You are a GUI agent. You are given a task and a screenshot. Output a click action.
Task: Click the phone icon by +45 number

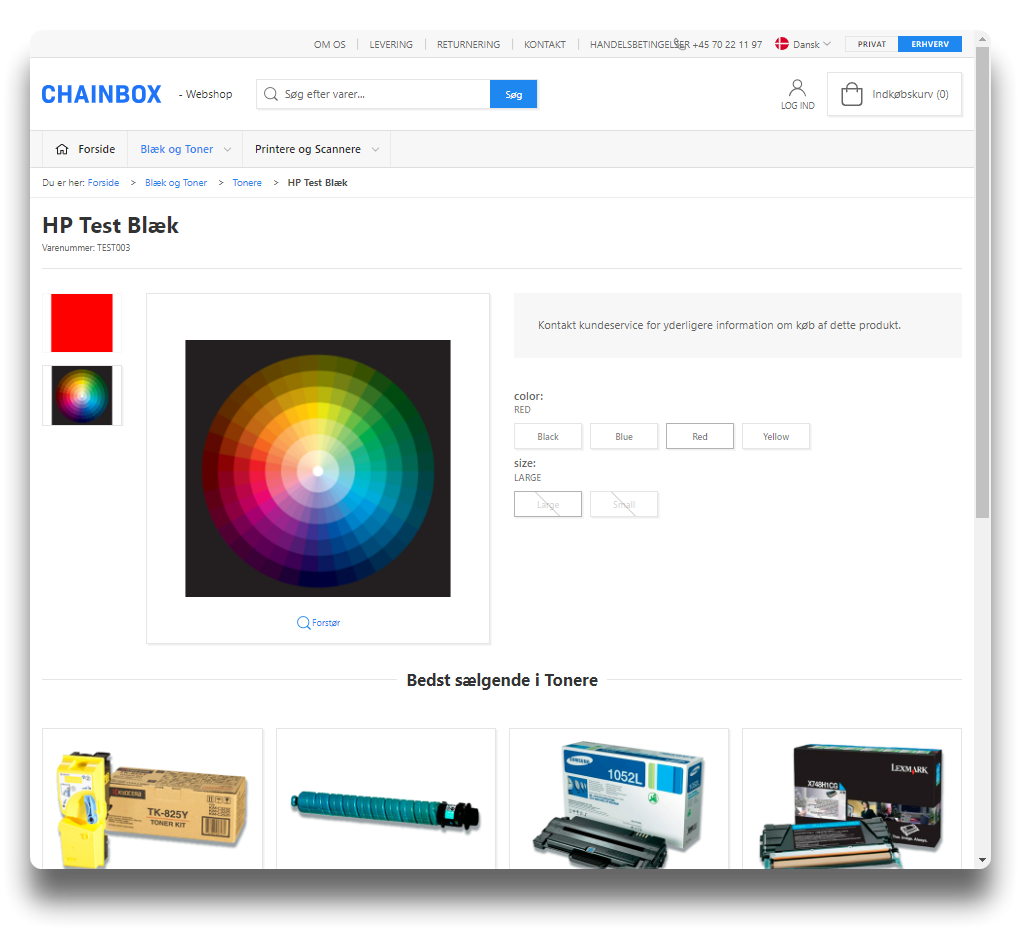tap(680, 44)
